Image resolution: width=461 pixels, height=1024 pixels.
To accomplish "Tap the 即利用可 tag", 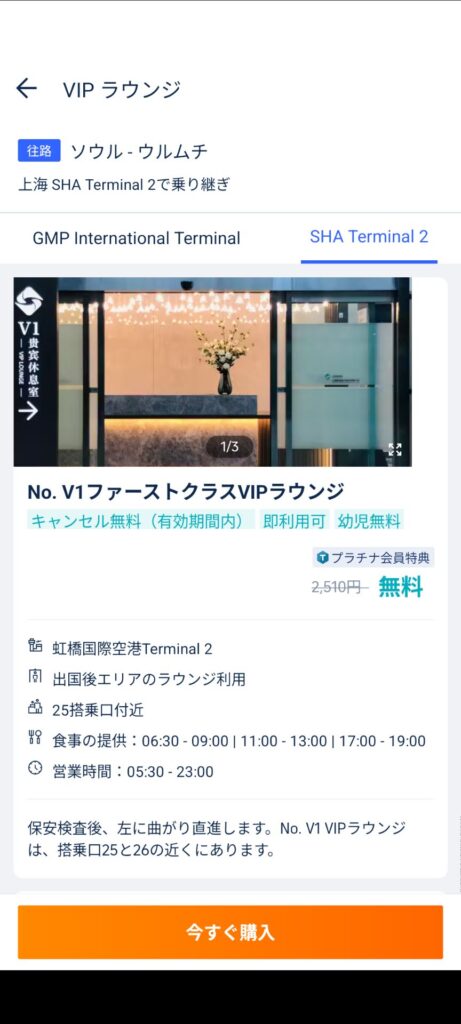I will (294, 520).
